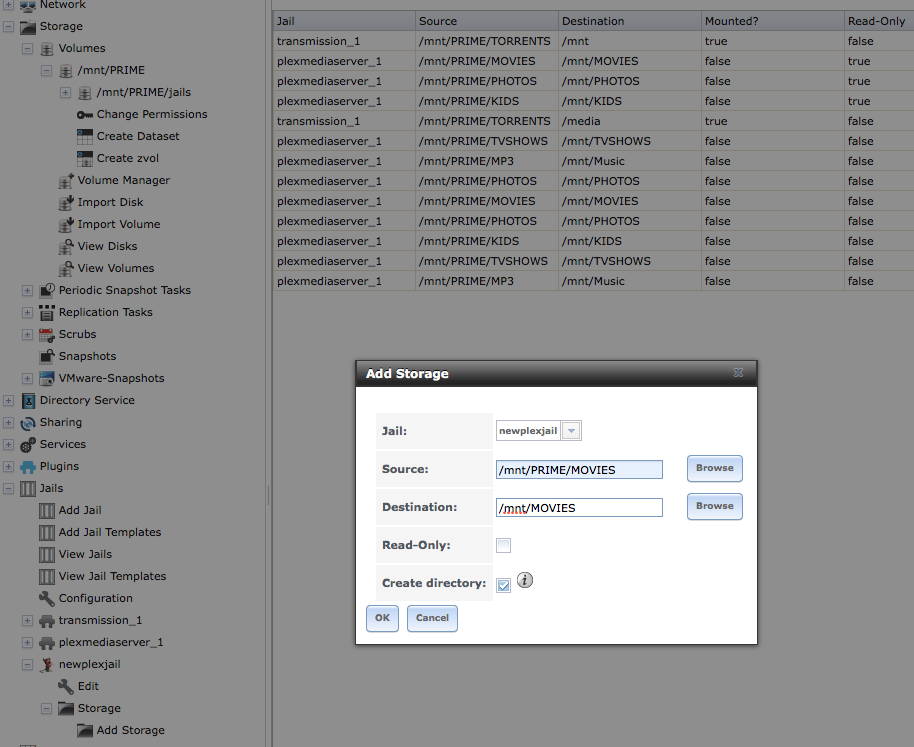Click the Import Volume icon

point(66,225)
